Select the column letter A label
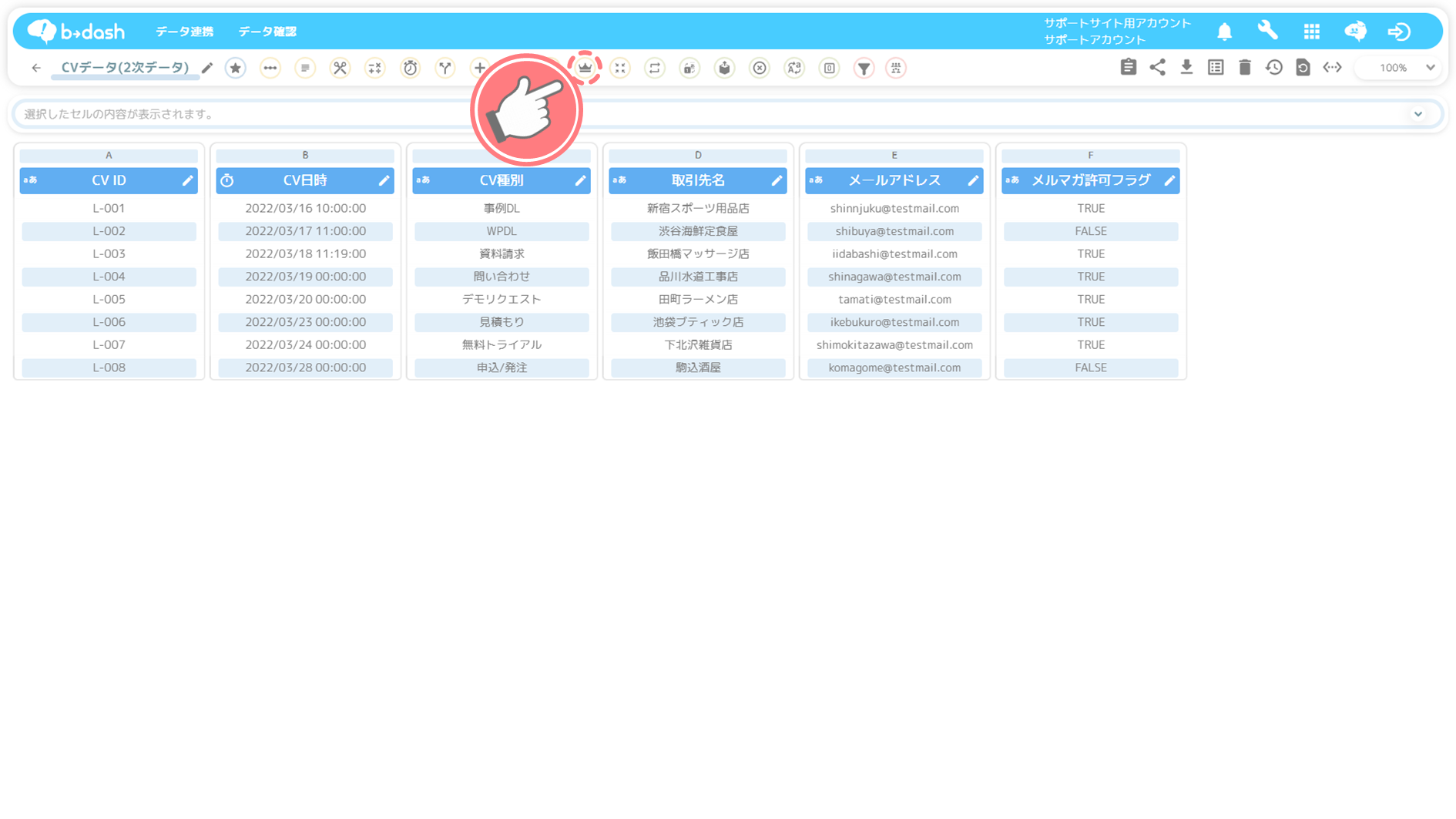This screenshot has width=1456, height=819. coord(109,156)
